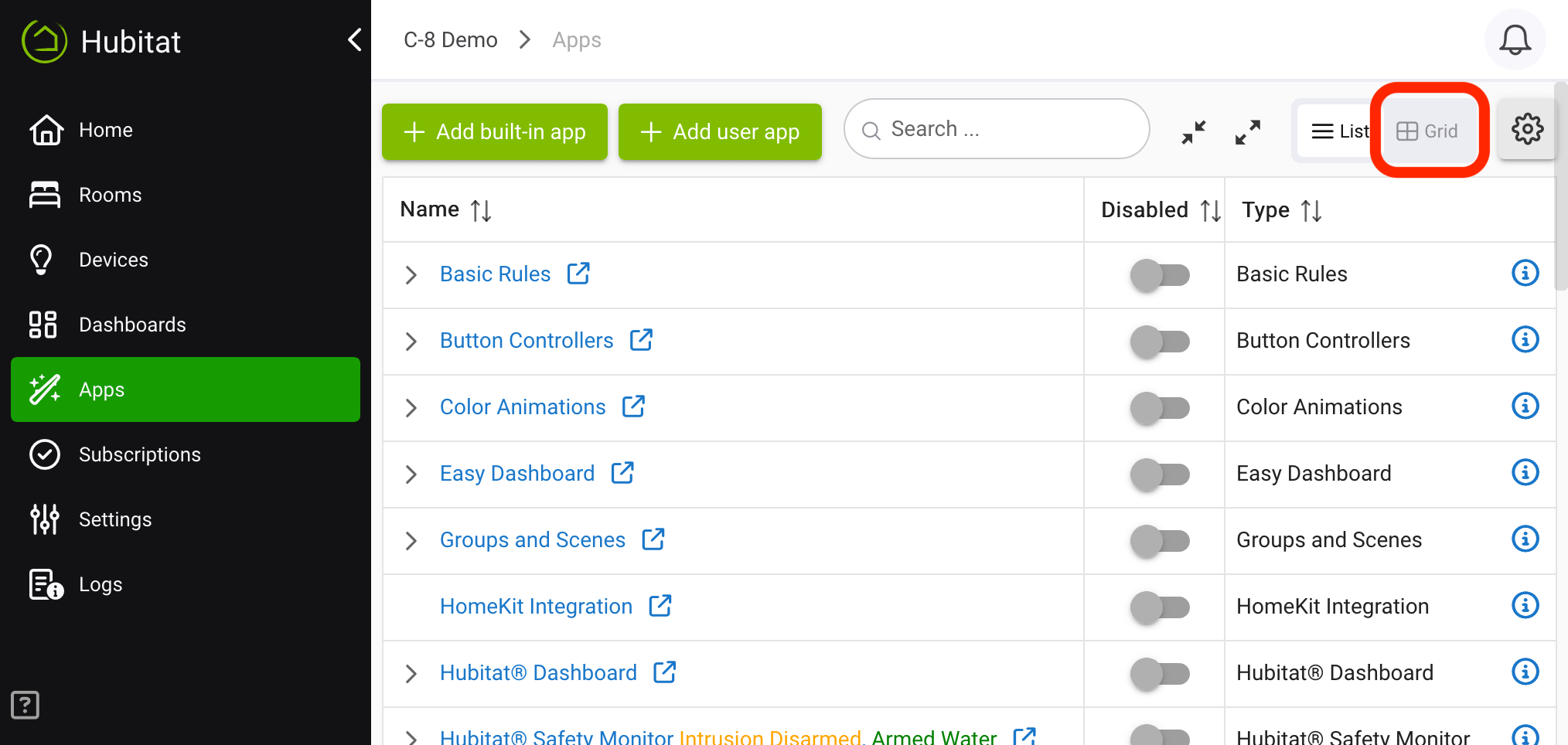Show info for Color Animations type
Image resolution: width=1568 pixels, height=745 pixels.
click(1525, 406)
